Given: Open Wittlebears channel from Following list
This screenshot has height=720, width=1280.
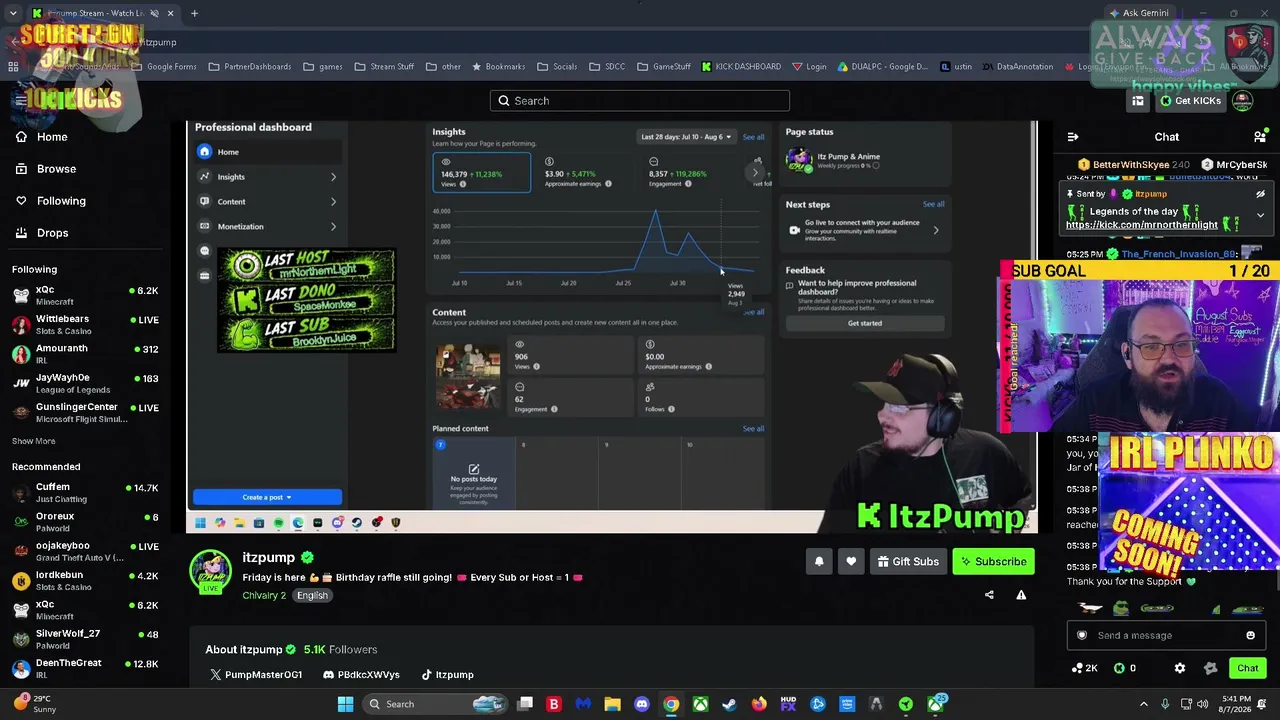Looking at the screenshot, I should click(x=84, y=325).
